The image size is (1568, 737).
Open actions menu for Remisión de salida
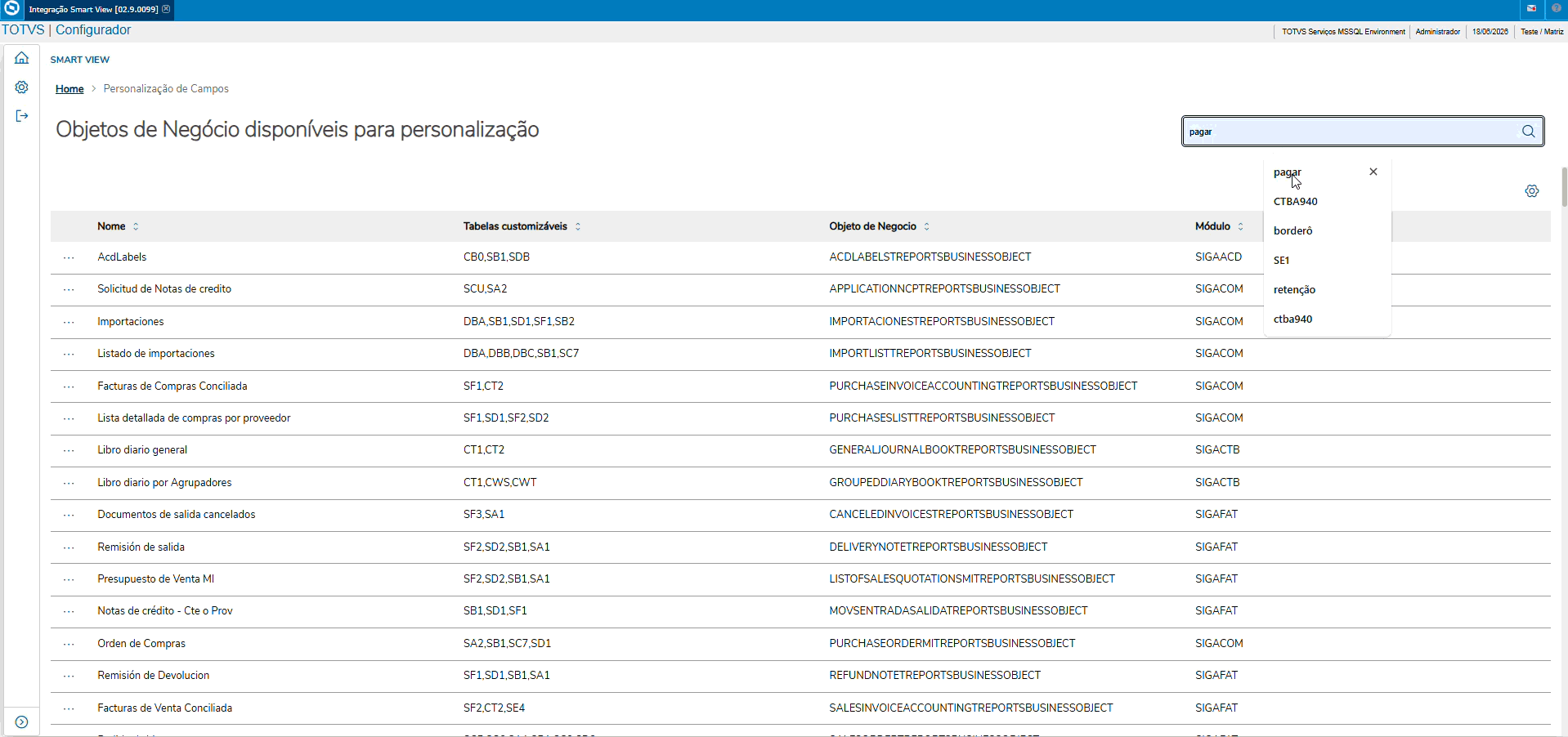[69, 548]
